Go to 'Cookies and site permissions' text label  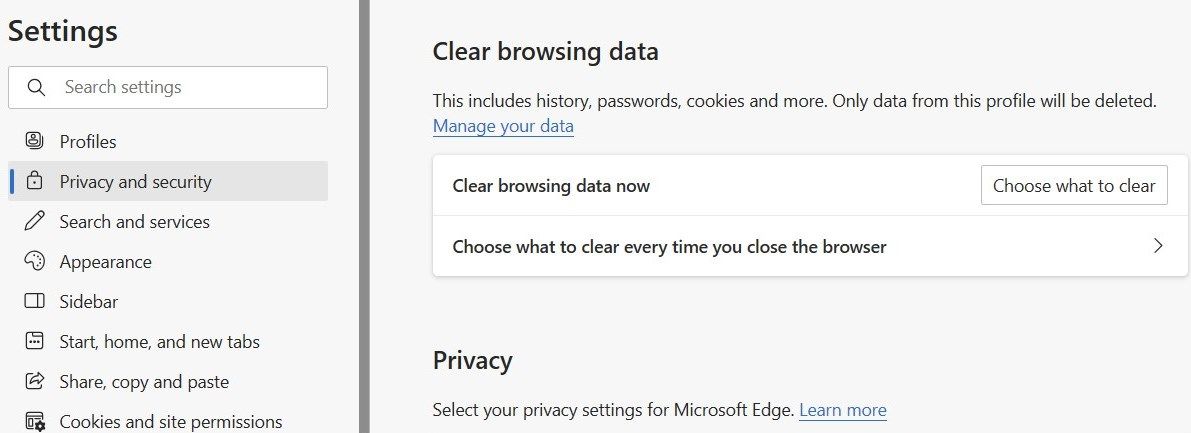tap(170, 421)
